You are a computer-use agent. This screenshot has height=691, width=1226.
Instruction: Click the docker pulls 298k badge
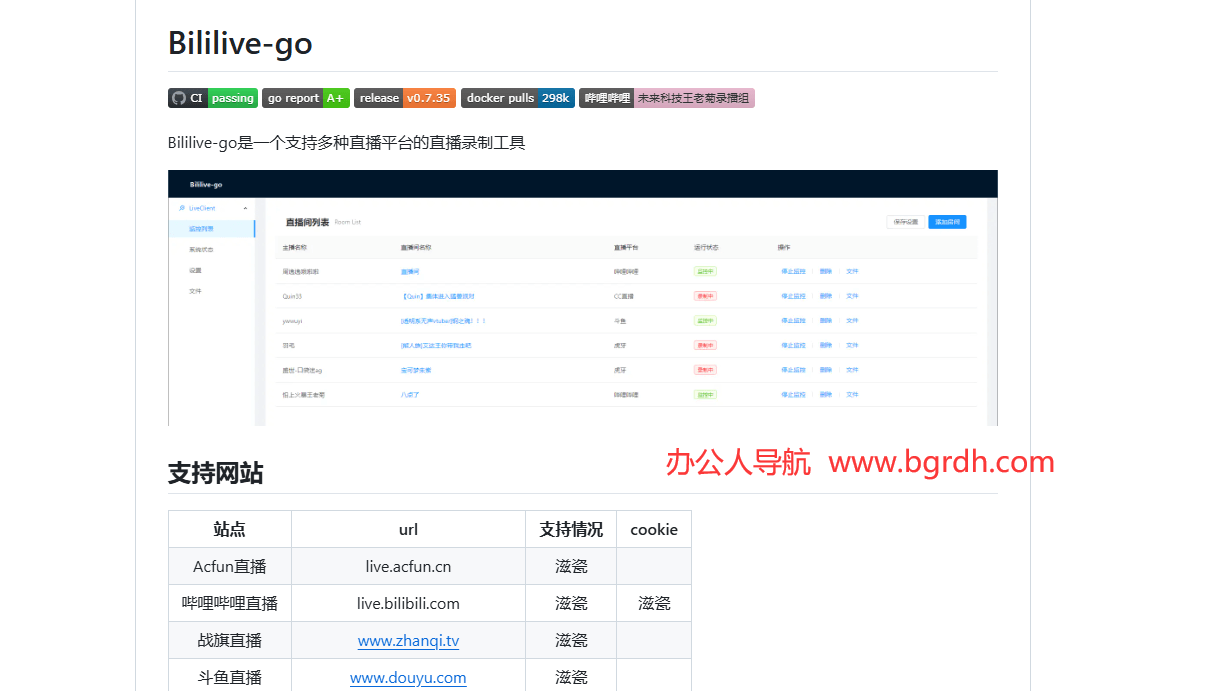518,98
